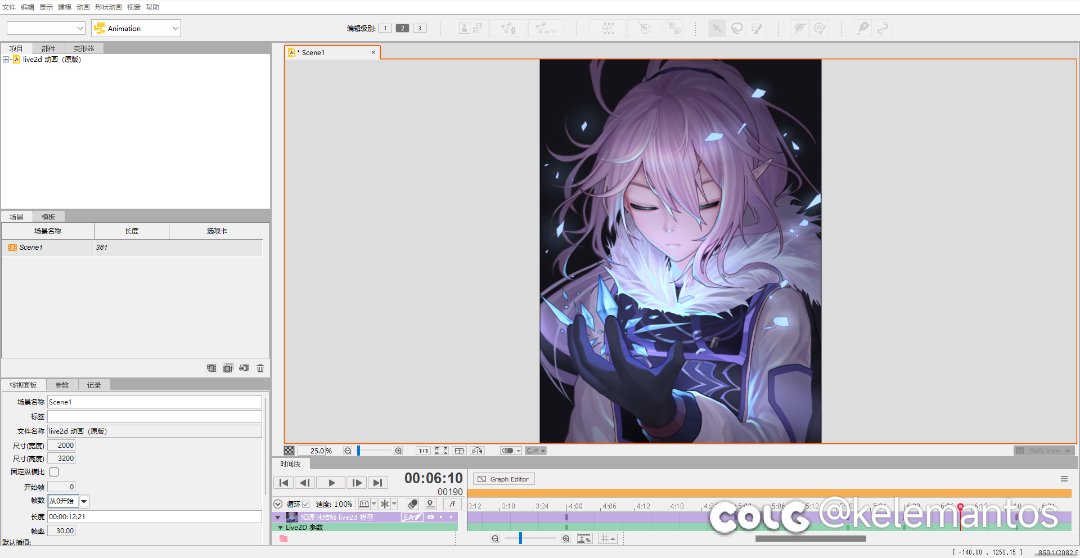Zoom out the timeline with minus magnifier
The image size is (1080, 558).
click(x=495, y=539)
